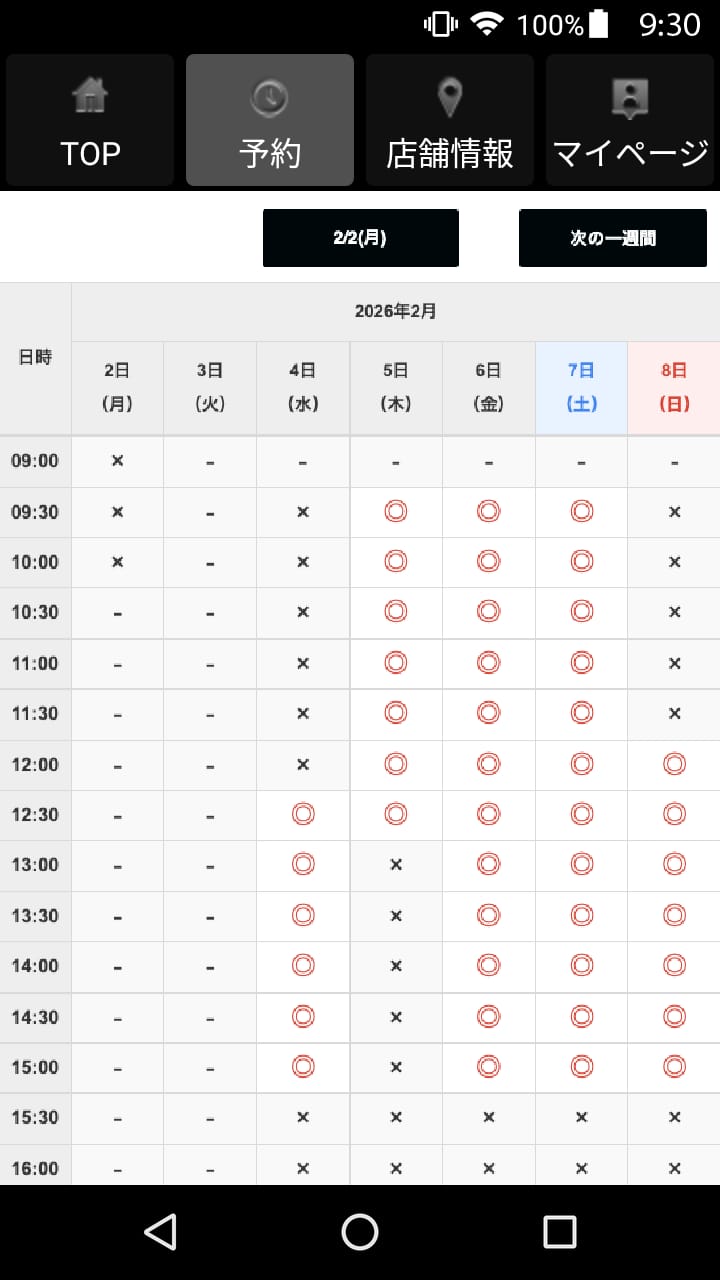The height and width of the screenshot is (1280, 720).
Task: Book the Friday 6日 10:00 circle slot
Action: point(488,562)
